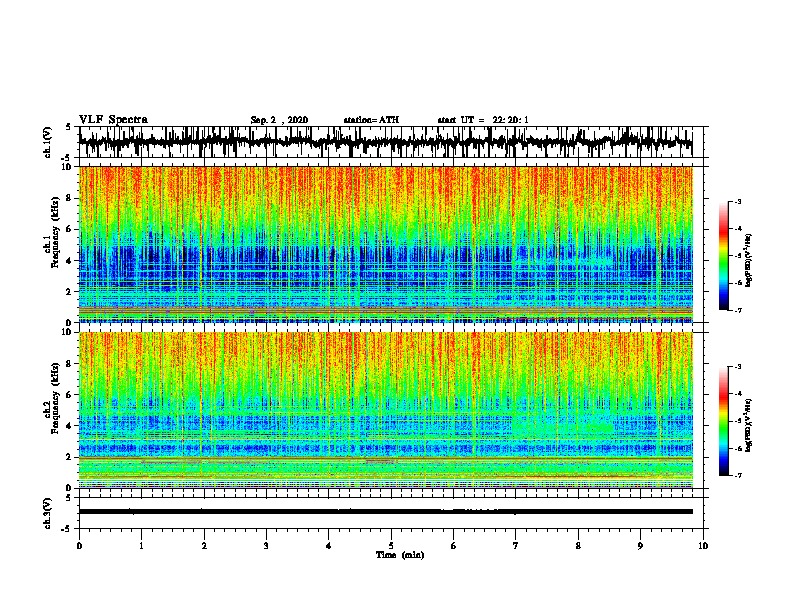Screen dimensions: 792x612
Task: Click the "Time (min)" x-axis label
Action: [400, 555]
